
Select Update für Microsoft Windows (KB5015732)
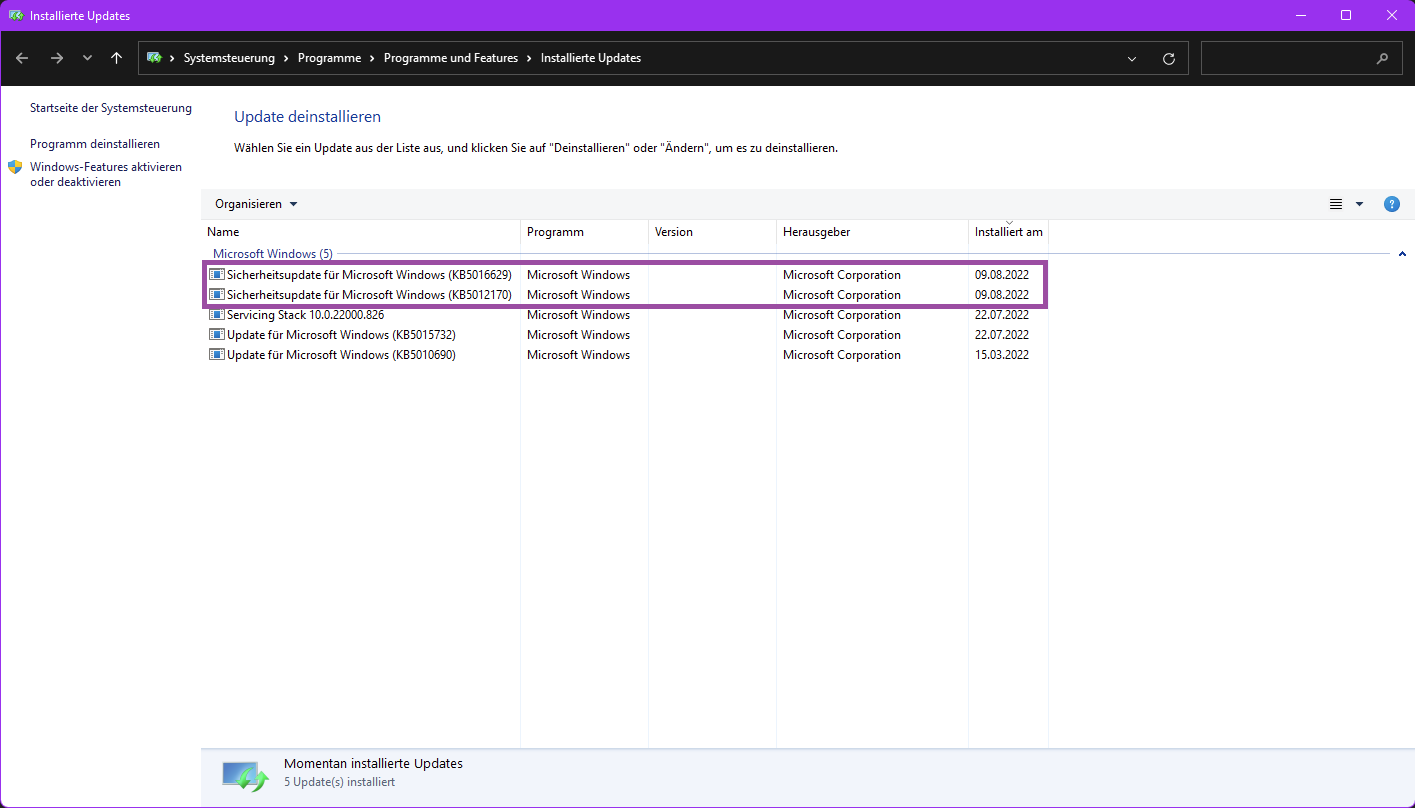[x=626, y=335]
